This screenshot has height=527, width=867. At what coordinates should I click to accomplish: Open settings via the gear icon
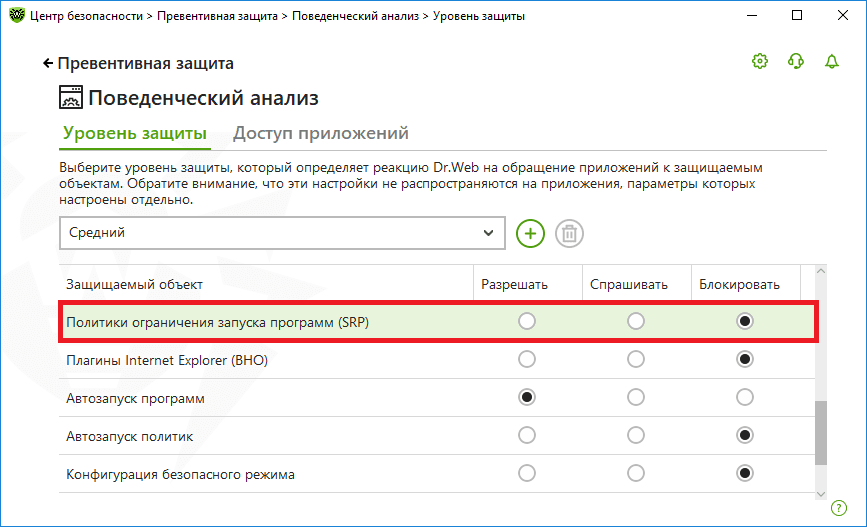tap(760, 61)
